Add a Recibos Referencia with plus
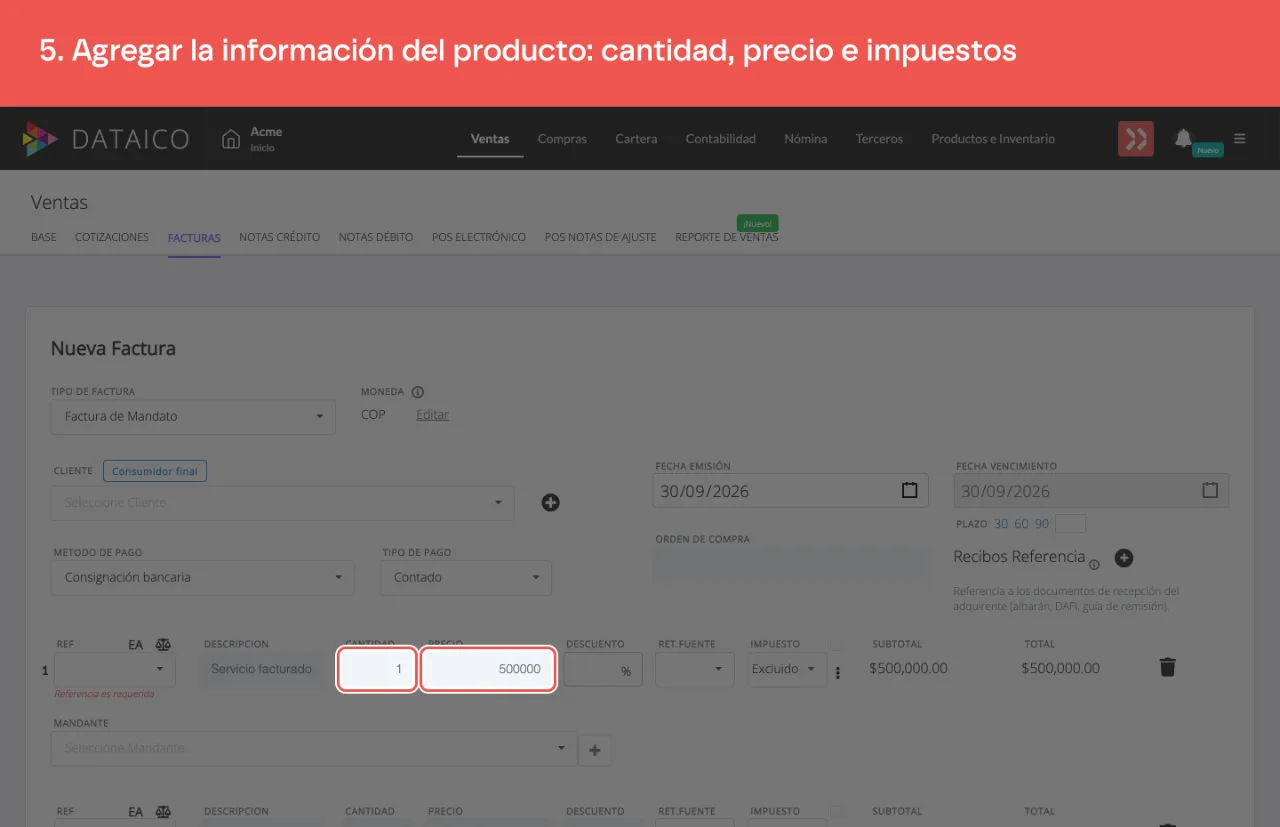1280x827 pixels. tap(1123, 558)
